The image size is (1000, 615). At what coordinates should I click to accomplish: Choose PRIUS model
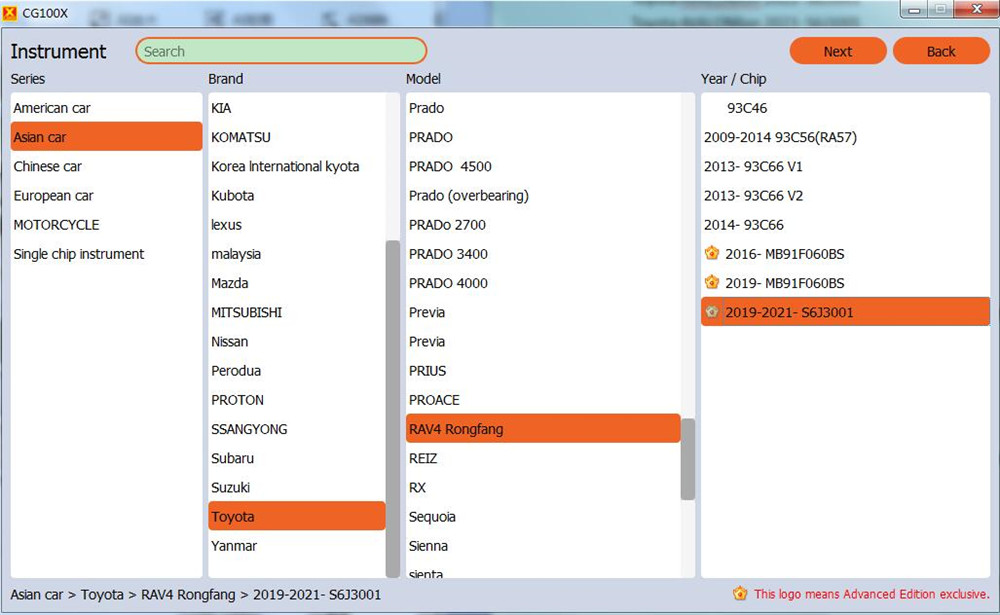tap(543, 371)
